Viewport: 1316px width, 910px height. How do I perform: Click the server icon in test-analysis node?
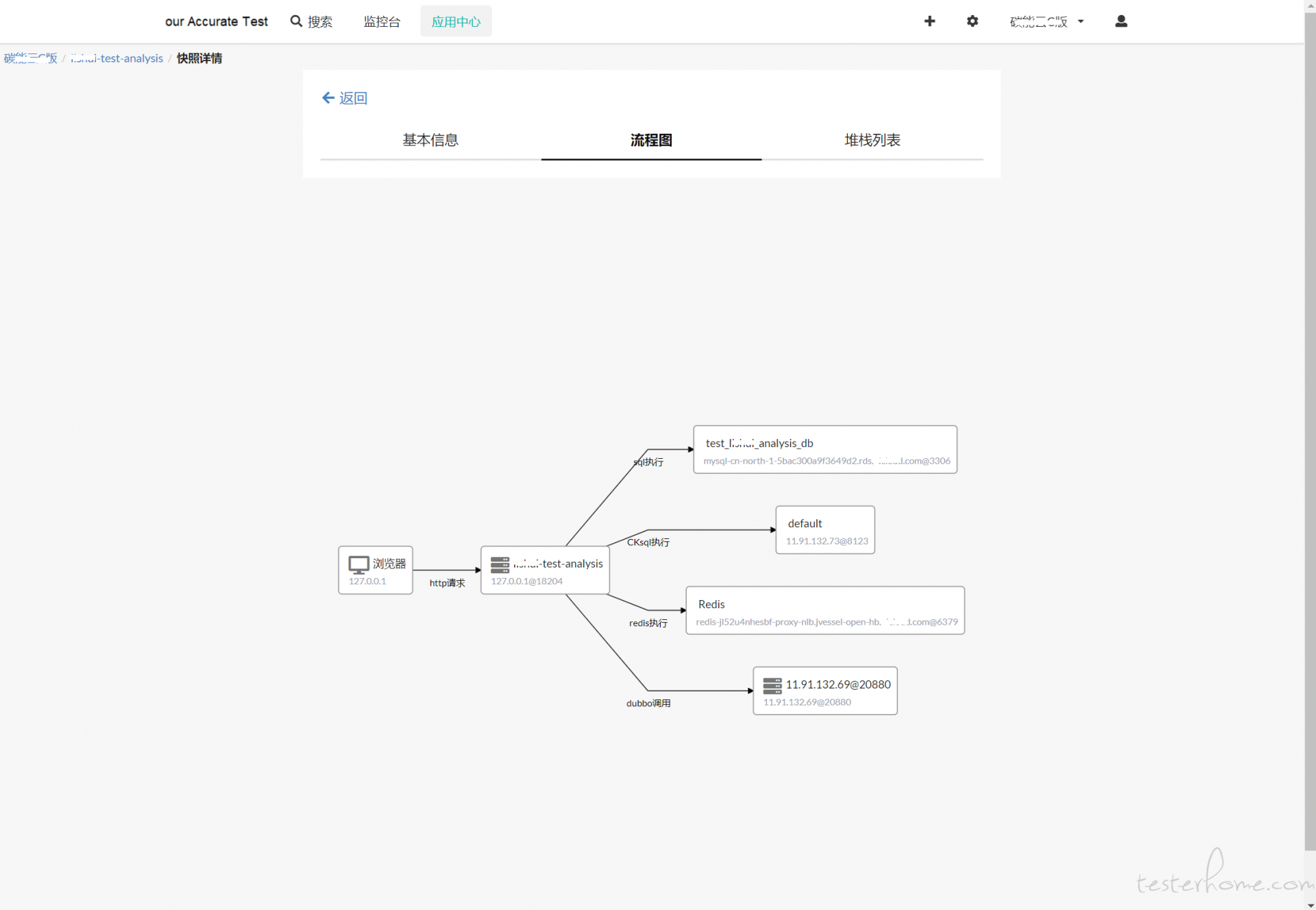500,564
